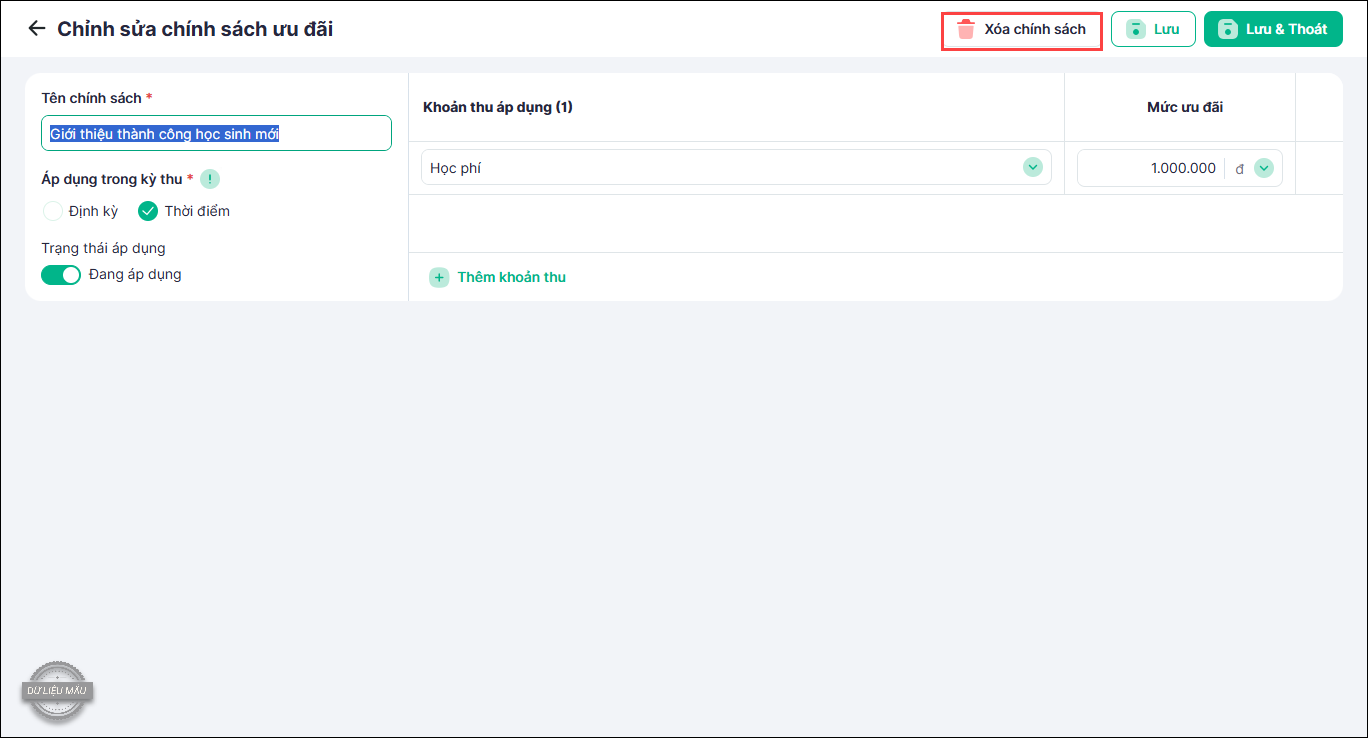Viewport: 1368px width, 738px height.
Task: Click the back arrow icon
Action: point(37,29)
